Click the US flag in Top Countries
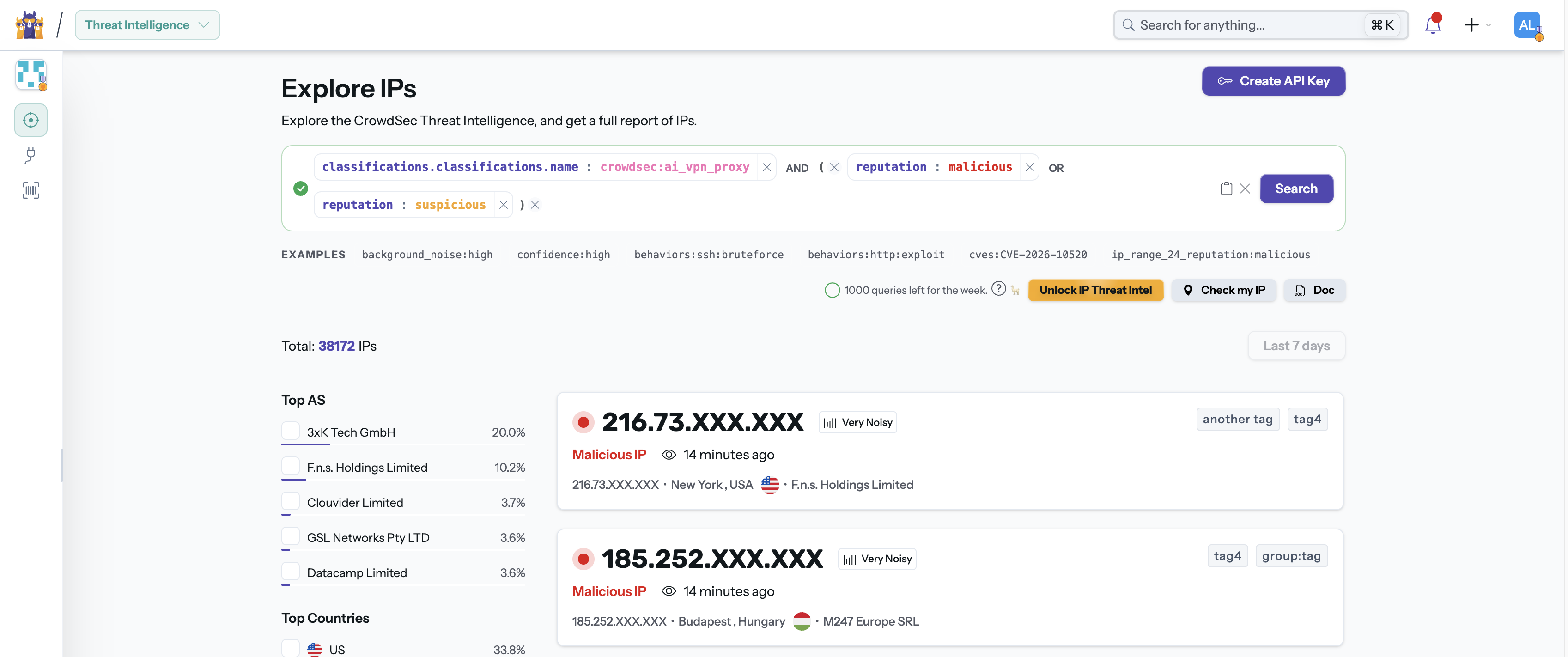Image resolution: width=1568 pixels, height=657 pixels. (315, 649)
